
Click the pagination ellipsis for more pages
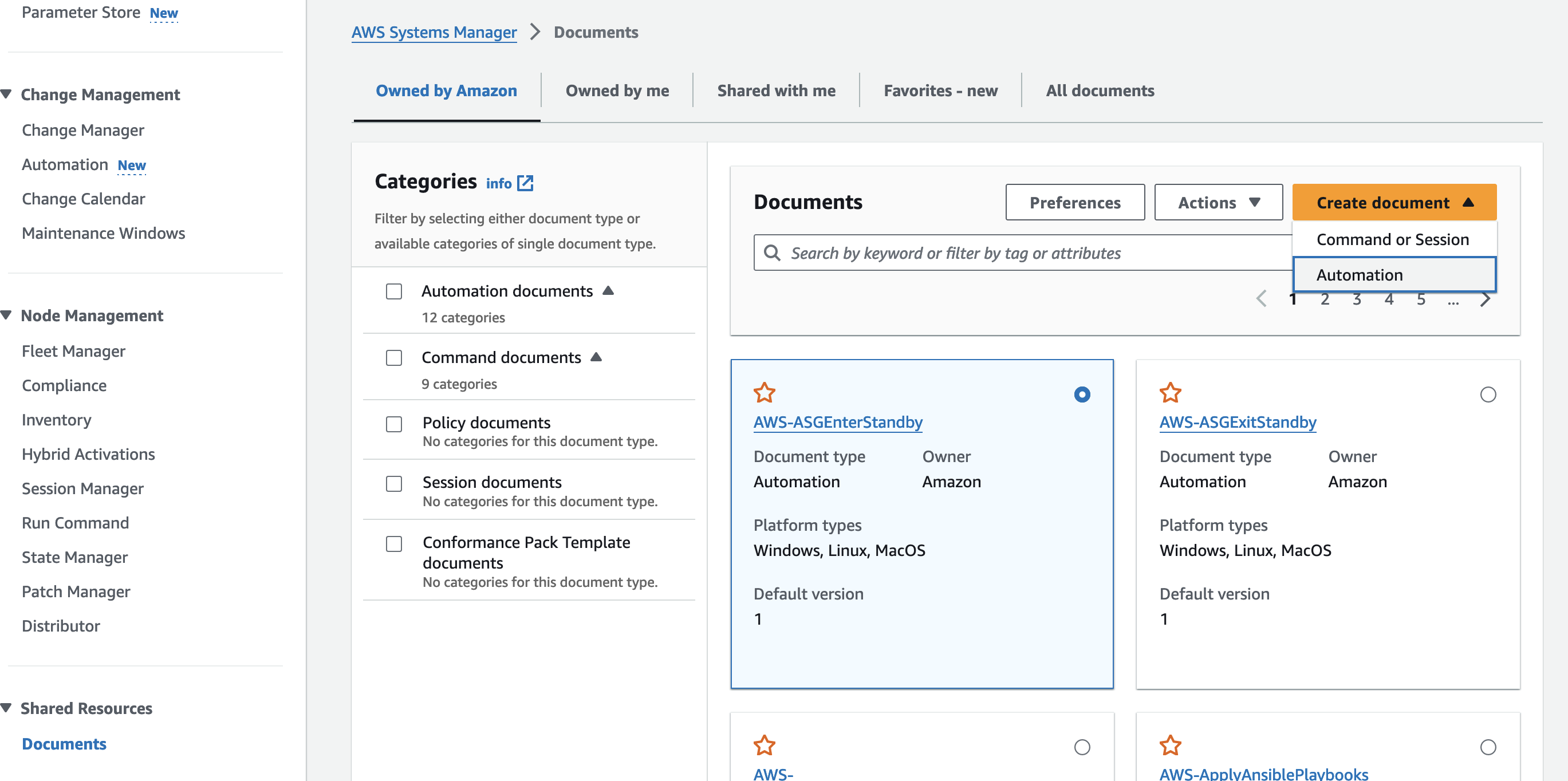click(x=1453, y=301)
